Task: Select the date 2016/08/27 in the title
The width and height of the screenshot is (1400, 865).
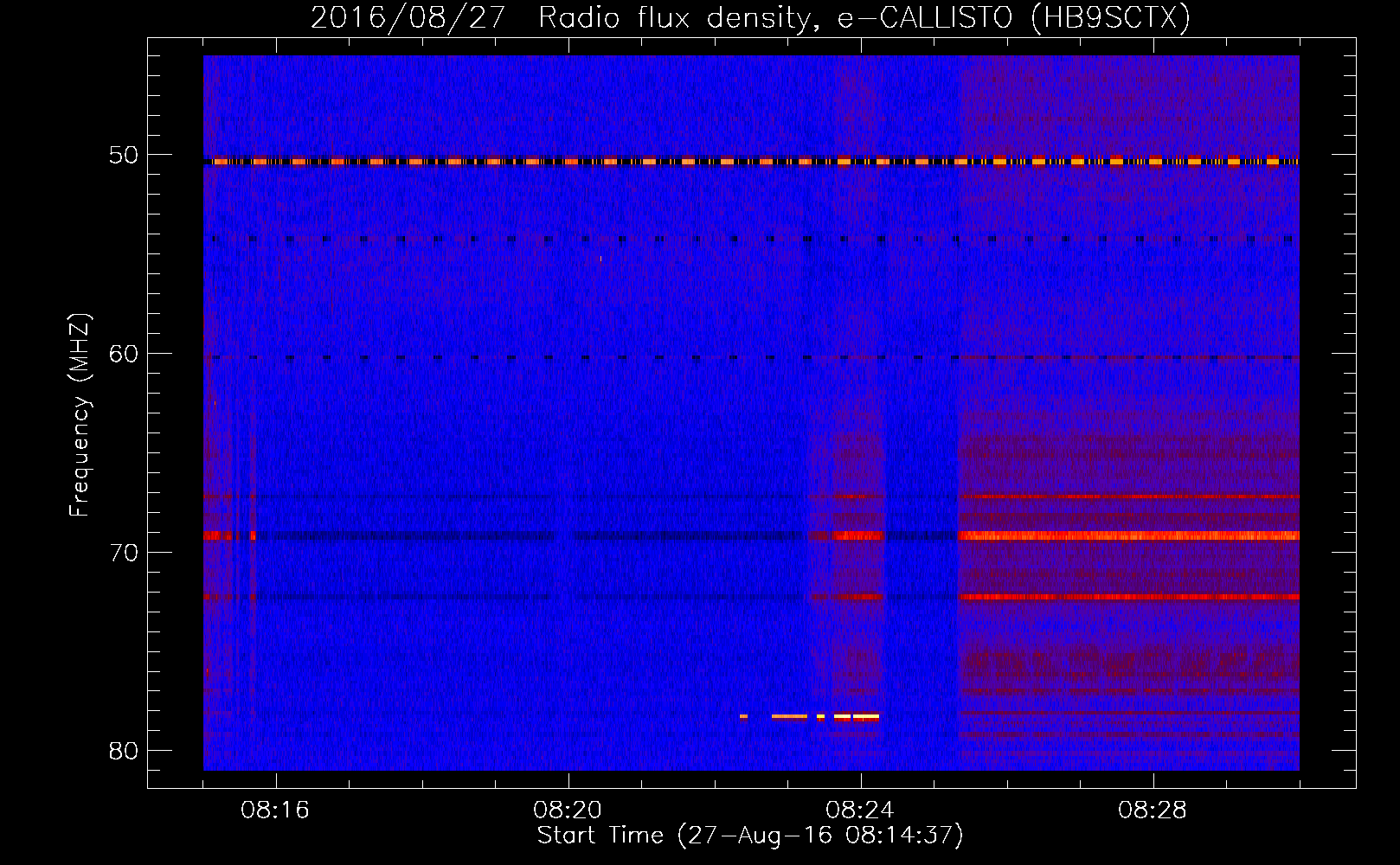Action: tap(408, 17)
